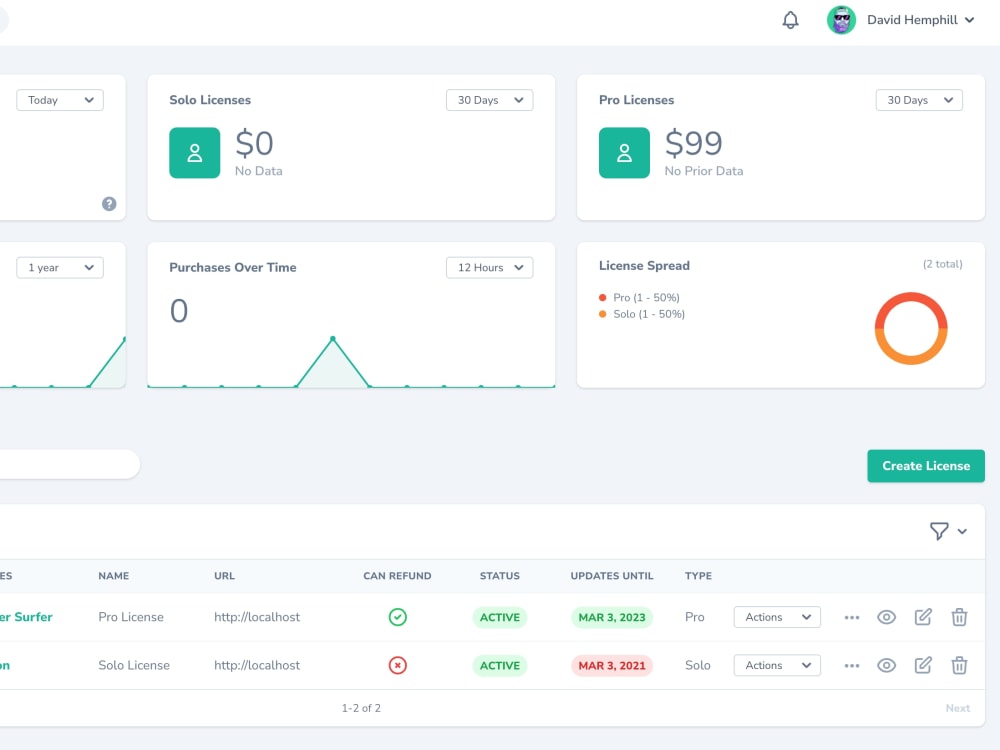Viewport: 1000px width, 750px height.
Task: Open the Actions dropdown for Pro License
Action: click(777, 617)
